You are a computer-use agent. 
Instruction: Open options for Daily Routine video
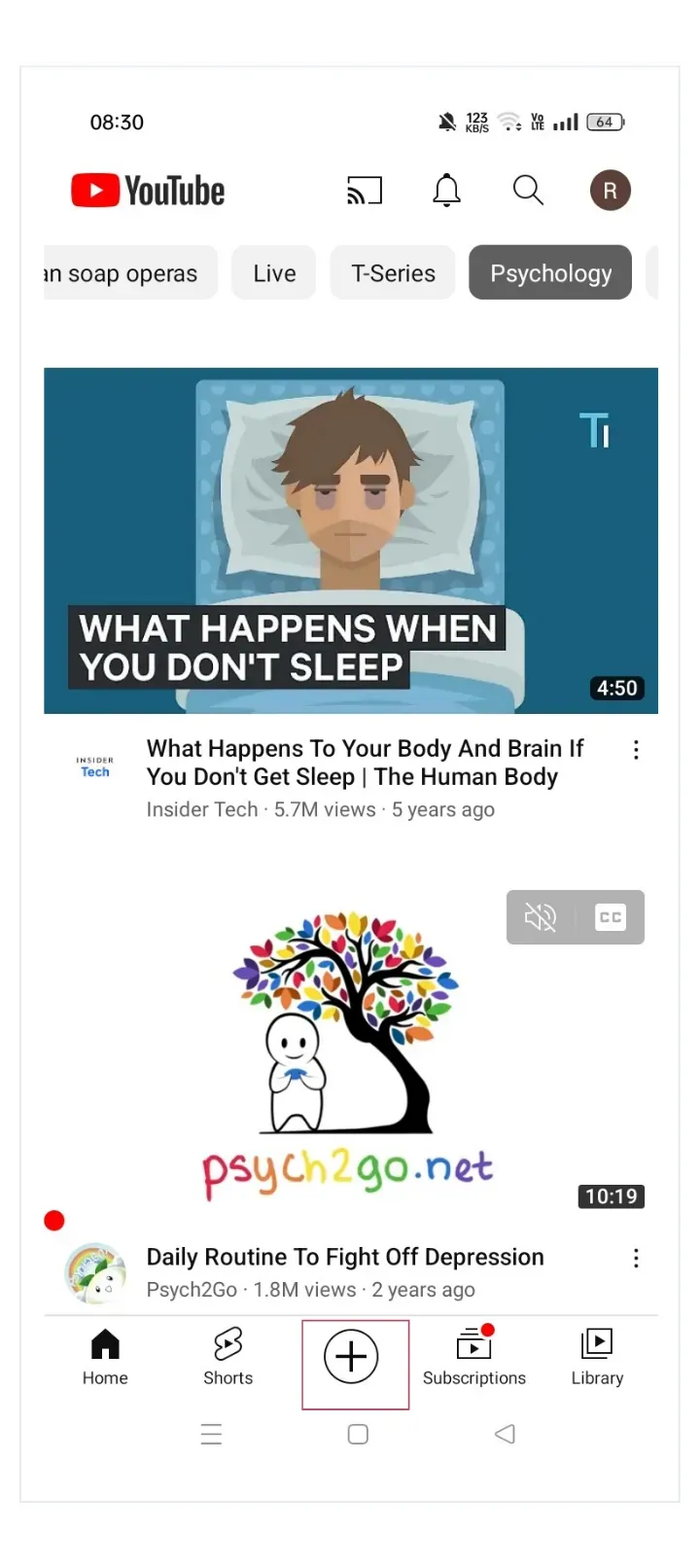click(x=636, y=1259)
